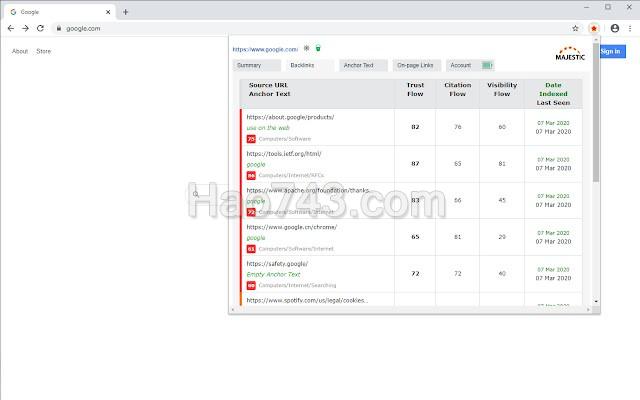Click Computers/Internet/Searching category text
The width and height of the screenshot is (640, 400).
pyautogui.click(x=298, y=285)
